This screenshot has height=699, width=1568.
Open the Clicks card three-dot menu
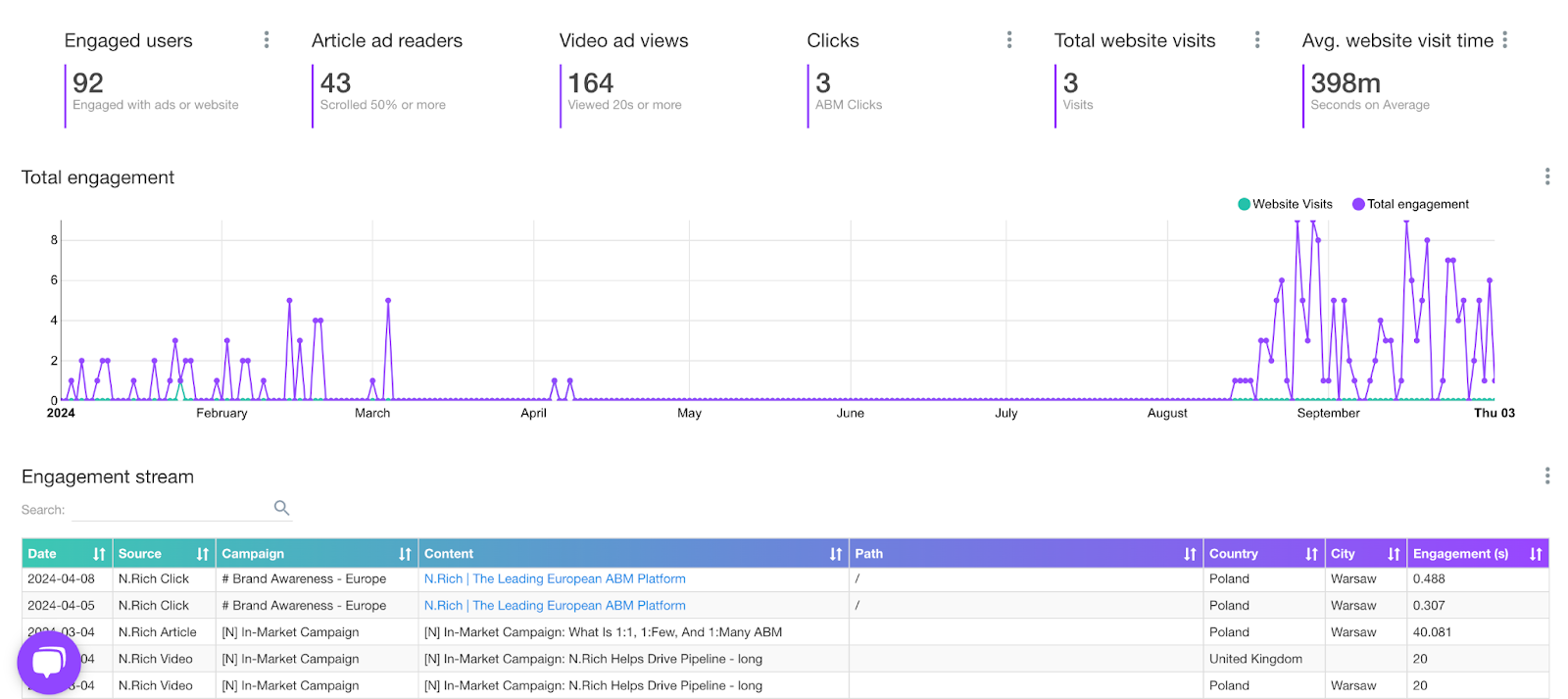(1009, 40)
